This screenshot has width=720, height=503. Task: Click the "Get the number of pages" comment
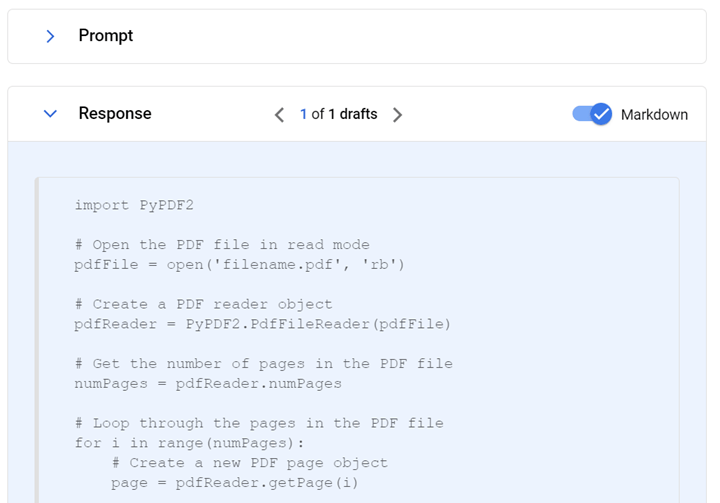(x=263, y=363)
